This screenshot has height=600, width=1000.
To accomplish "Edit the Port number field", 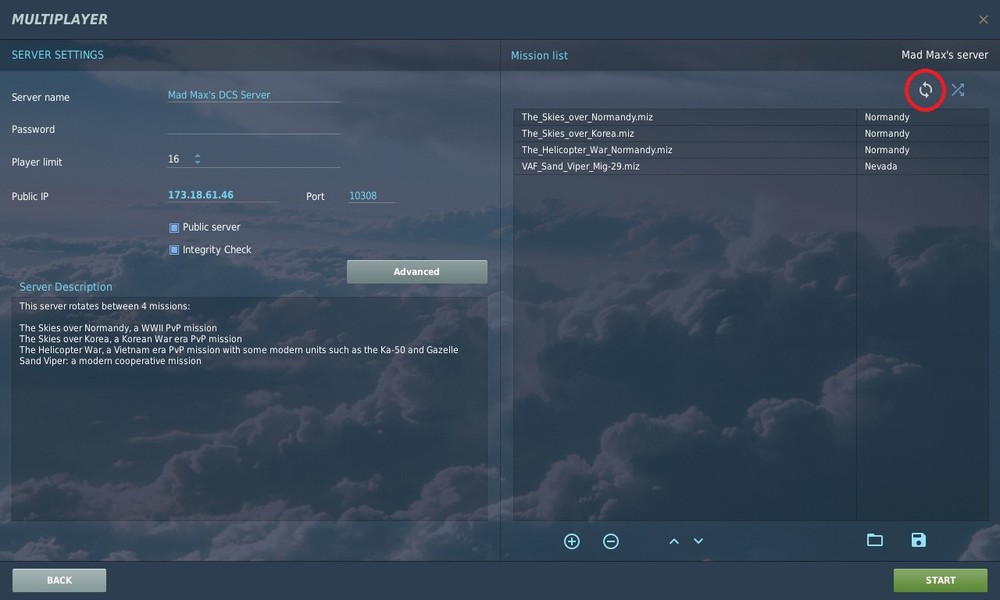I will click(371, 196).
